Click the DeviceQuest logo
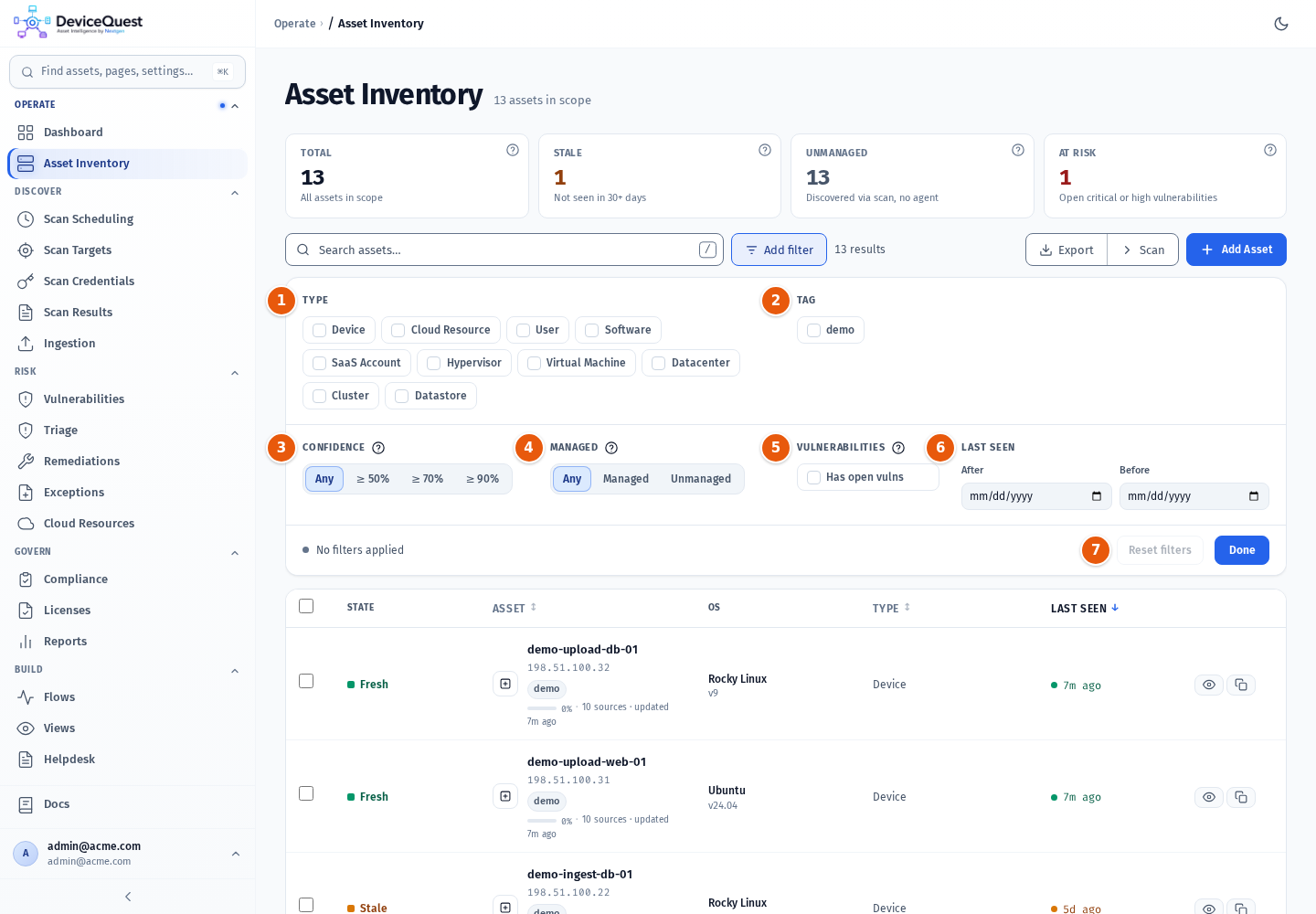The height and width of the screenshot is (914, 1316). [79, 23]
